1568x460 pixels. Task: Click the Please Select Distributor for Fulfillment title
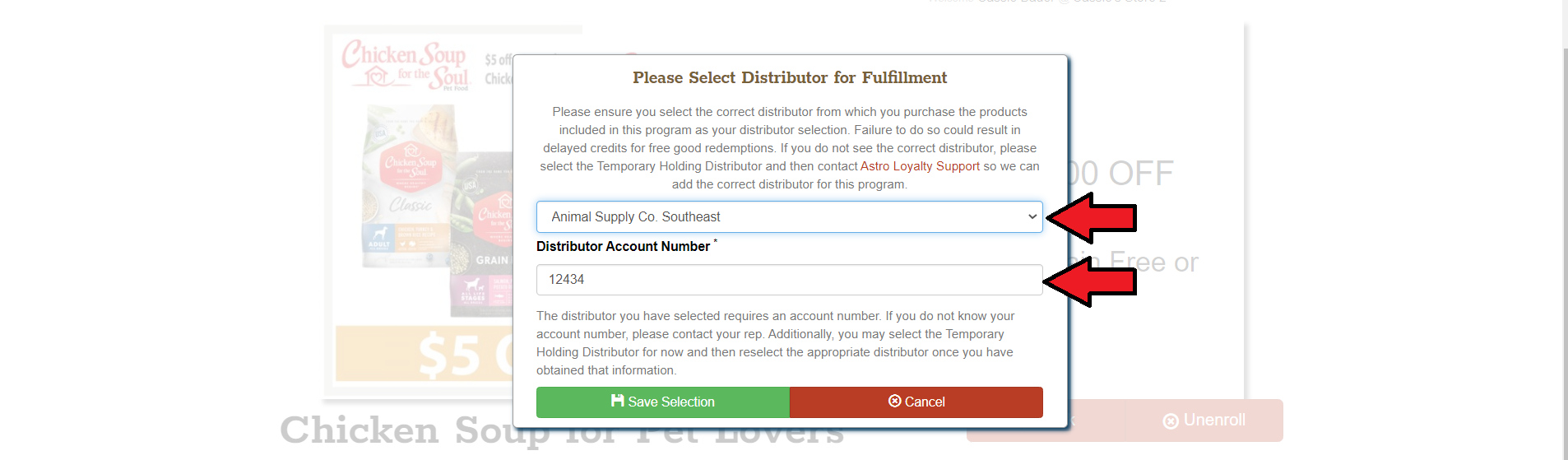click(789, 77)
